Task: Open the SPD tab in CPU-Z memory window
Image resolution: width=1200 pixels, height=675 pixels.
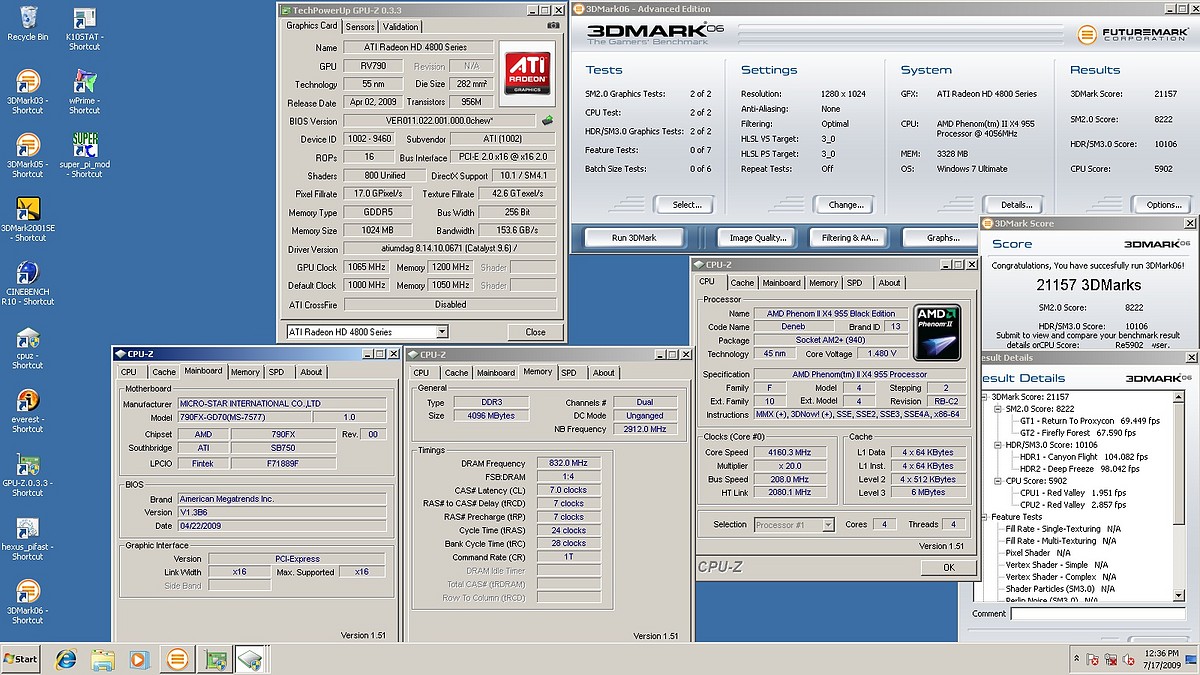Action: 569,373
